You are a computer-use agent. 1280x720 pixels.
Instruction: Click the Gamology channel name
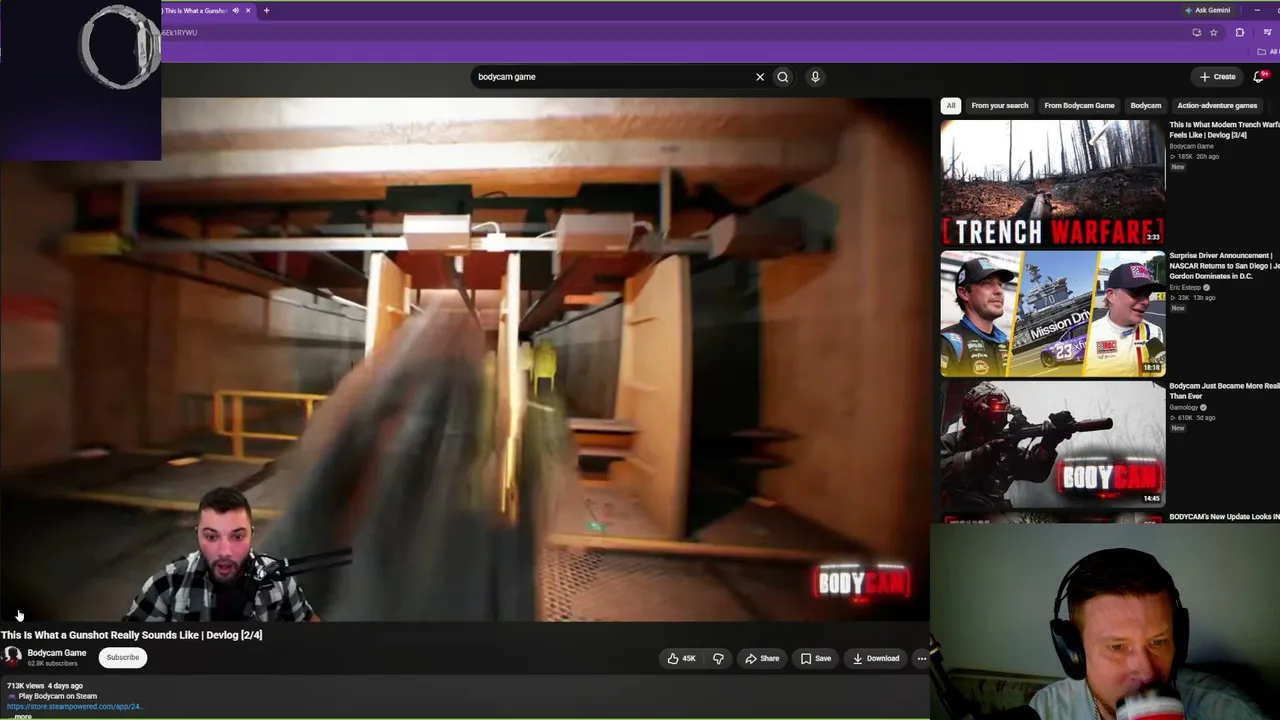(x=1184, y=408)
